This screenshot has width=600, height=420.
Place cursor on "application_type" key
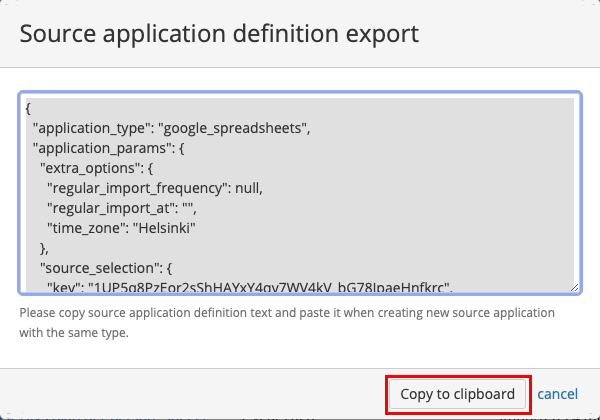tap(92, 128)
